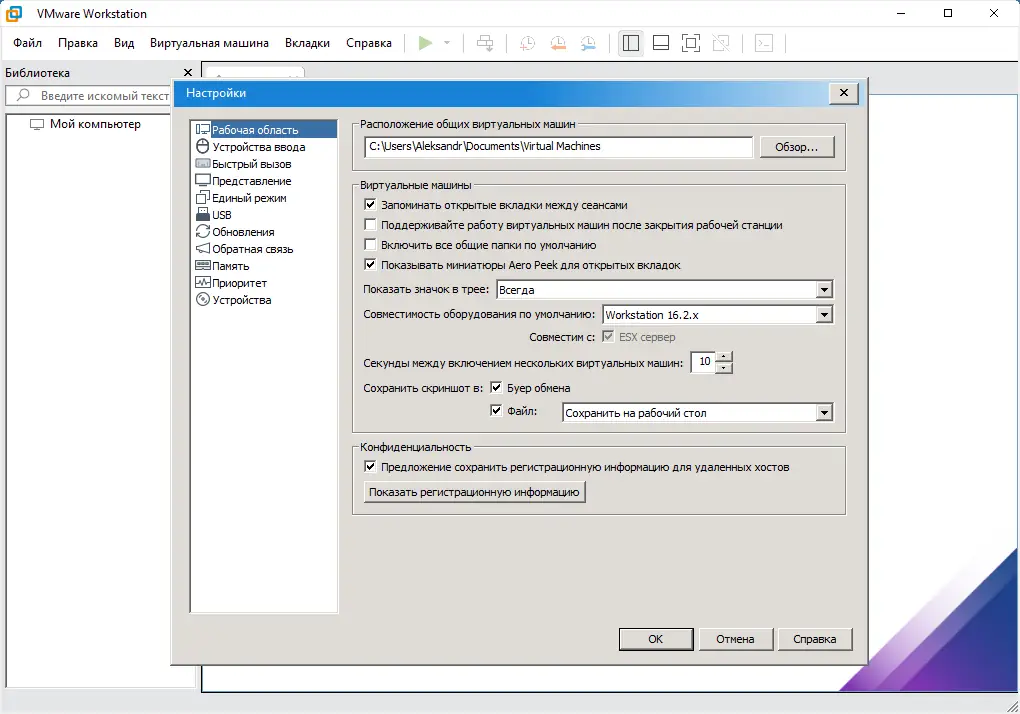
Task: Click the green Power On play icon
Action: coord(425,43)
